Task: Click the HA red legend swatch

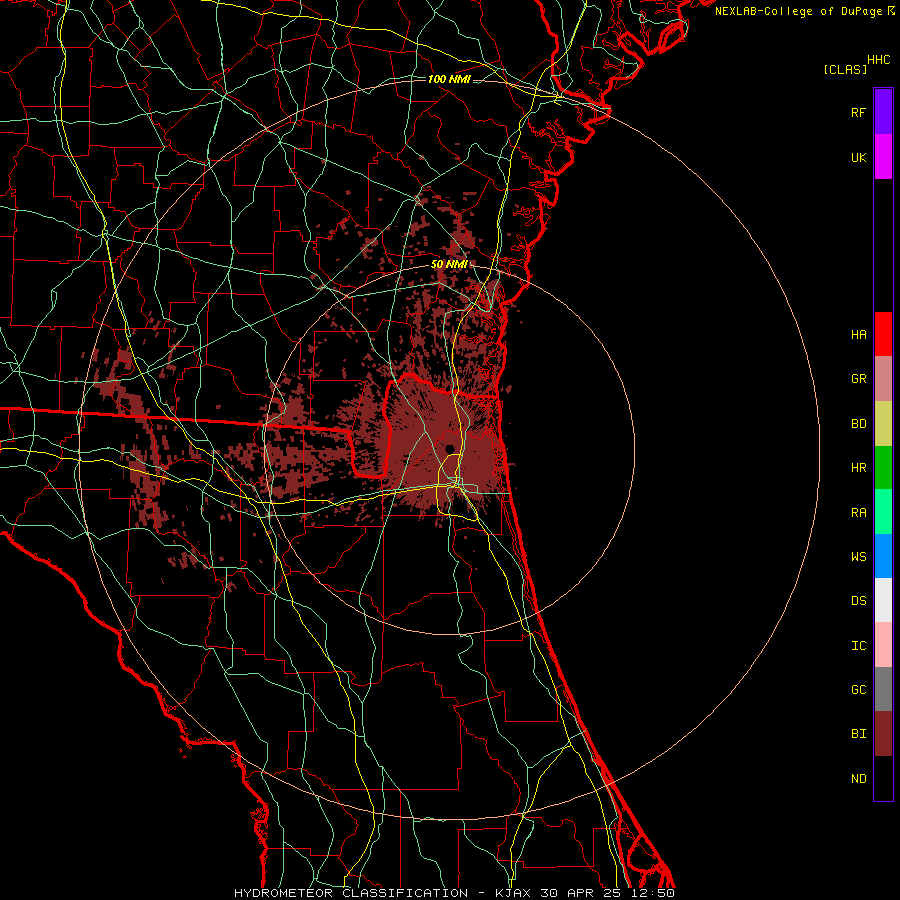Action: pos(883,334)
